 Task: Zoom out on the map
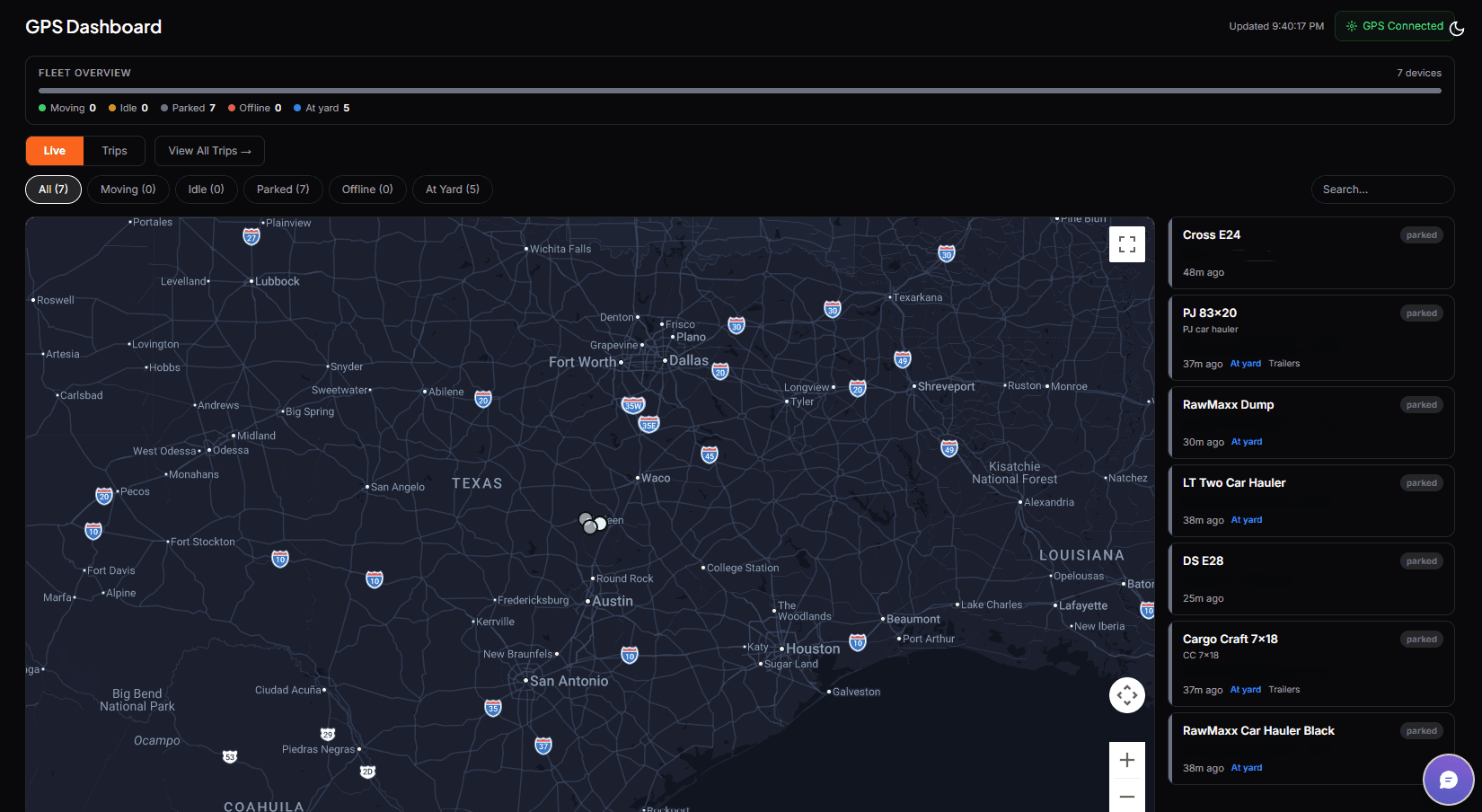coord(1127,796)
